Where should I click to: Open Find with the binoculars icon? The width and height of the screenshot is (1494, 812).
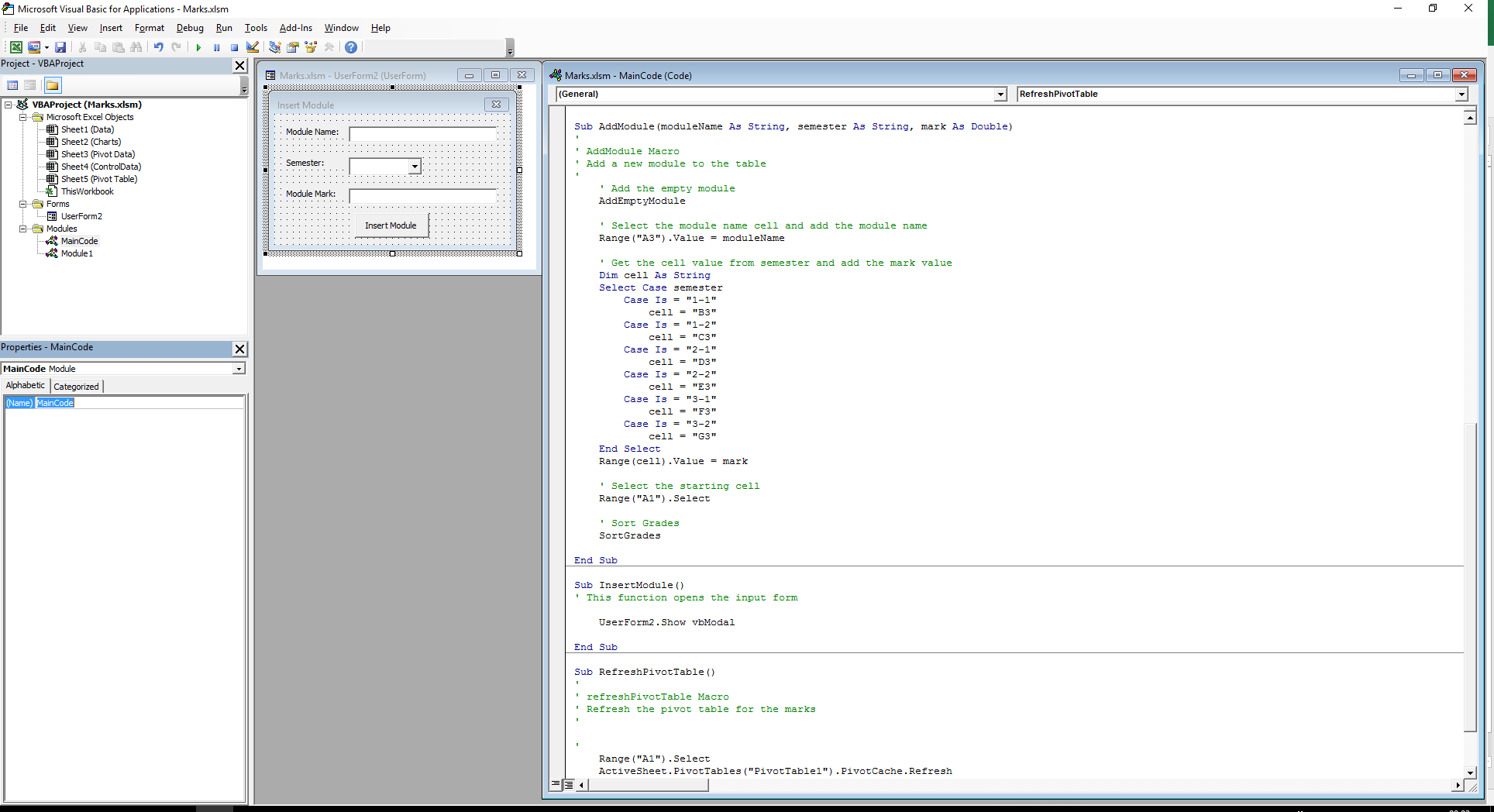[x=136, y=47]
